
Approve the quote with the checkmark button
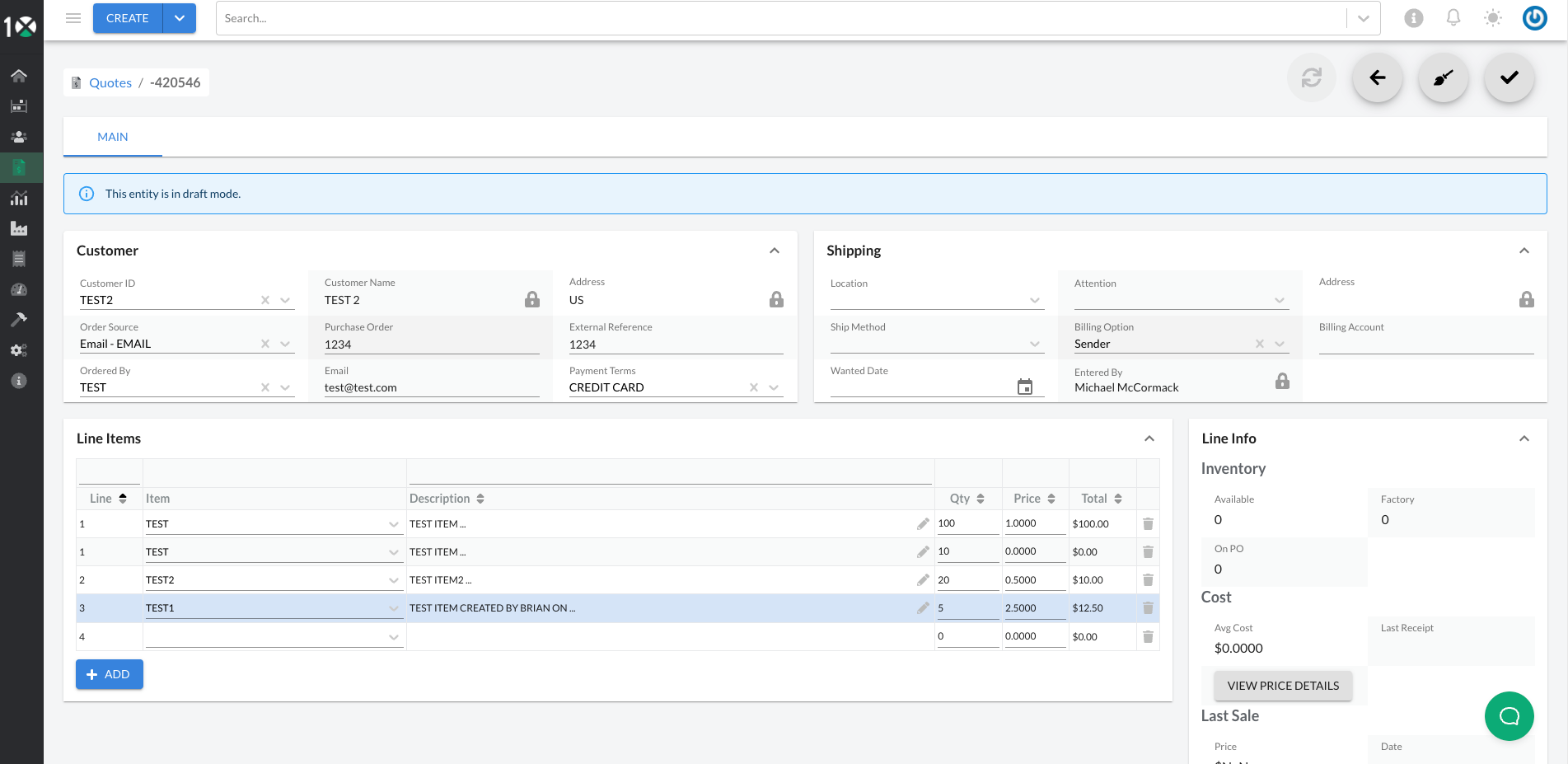(1509, 77)
